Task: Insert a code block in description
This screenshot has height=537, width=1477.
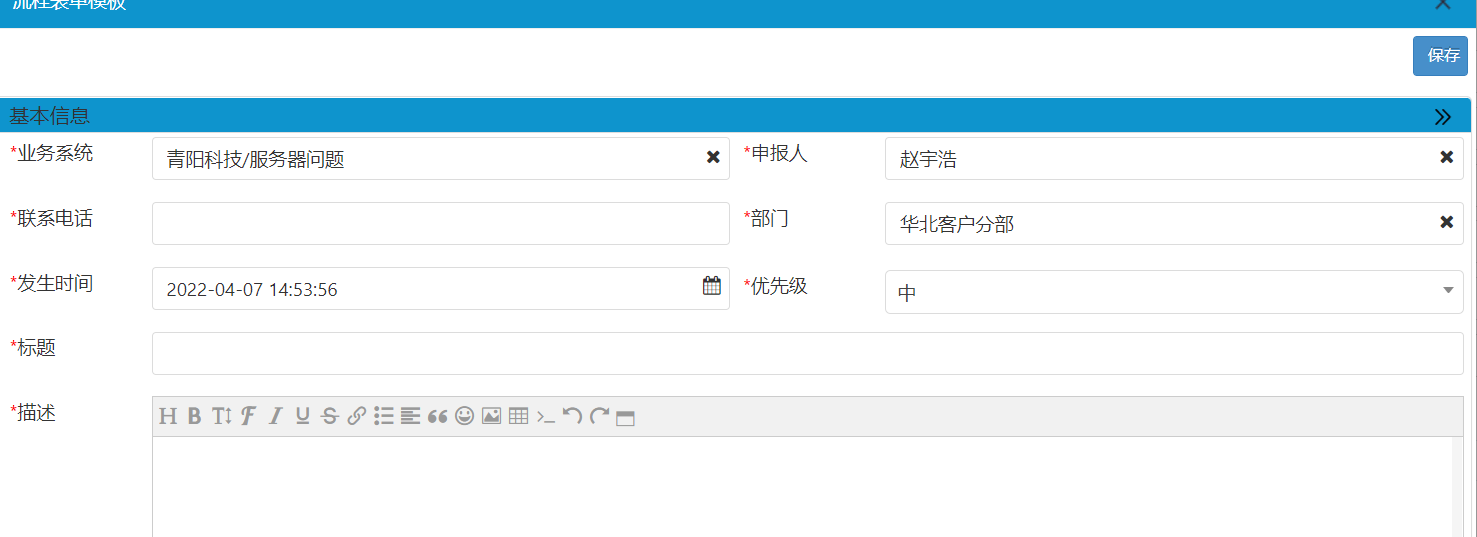Action: [x=545, y=416]
